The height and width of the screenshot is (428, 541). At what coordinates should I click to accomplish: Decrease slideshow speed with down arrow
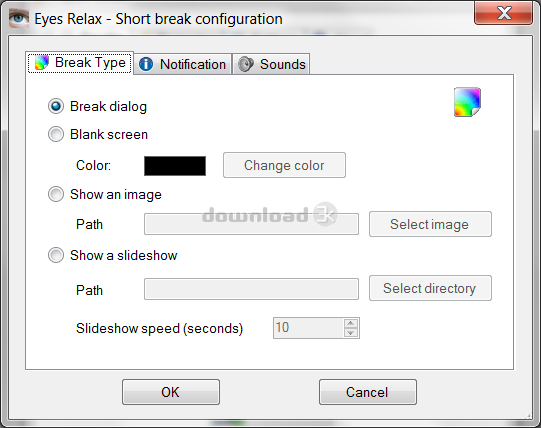(x=351, y=332)
